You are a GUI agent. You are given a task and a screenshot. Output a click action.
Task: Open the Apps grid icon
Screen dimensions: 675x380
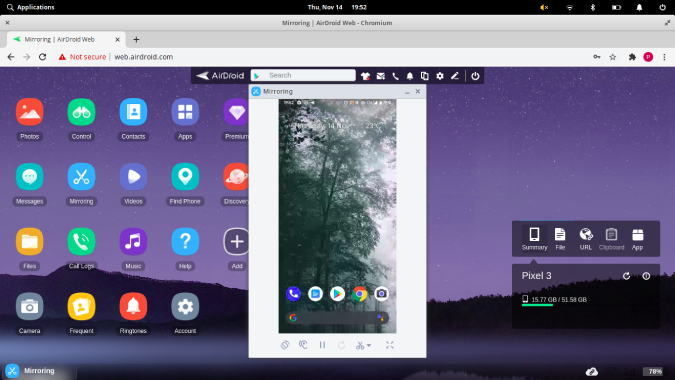(185, 112)
